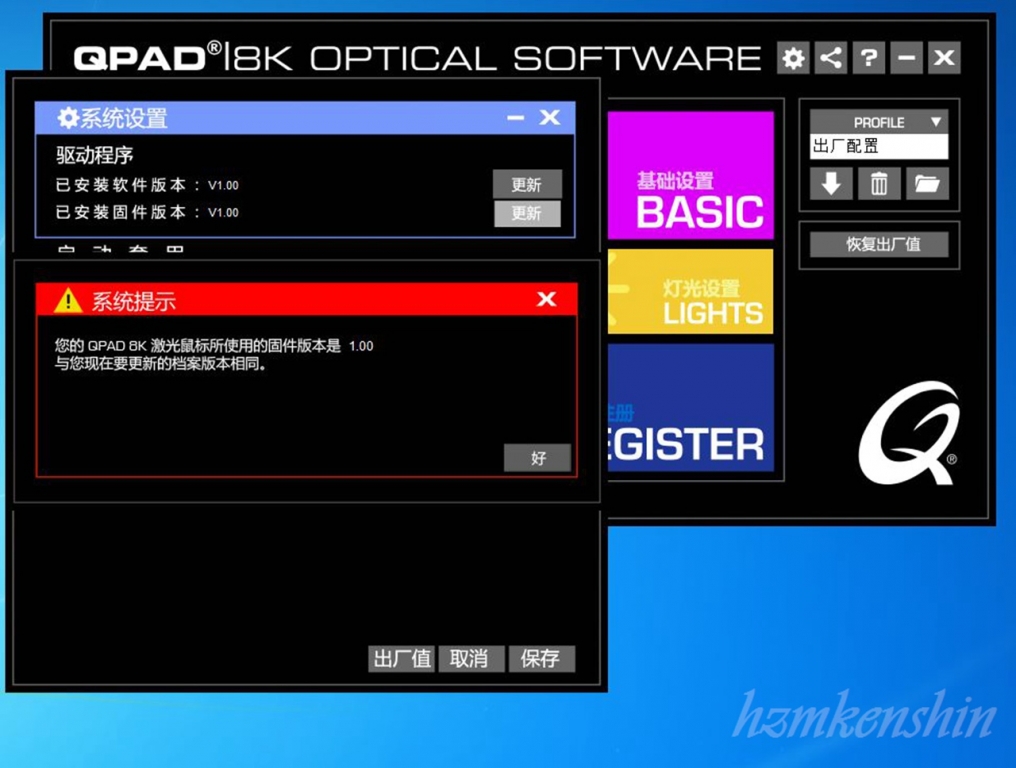The image size is (1016, 768).
Task: Close the red 系统提示 alert
Action: click(547, 299)
